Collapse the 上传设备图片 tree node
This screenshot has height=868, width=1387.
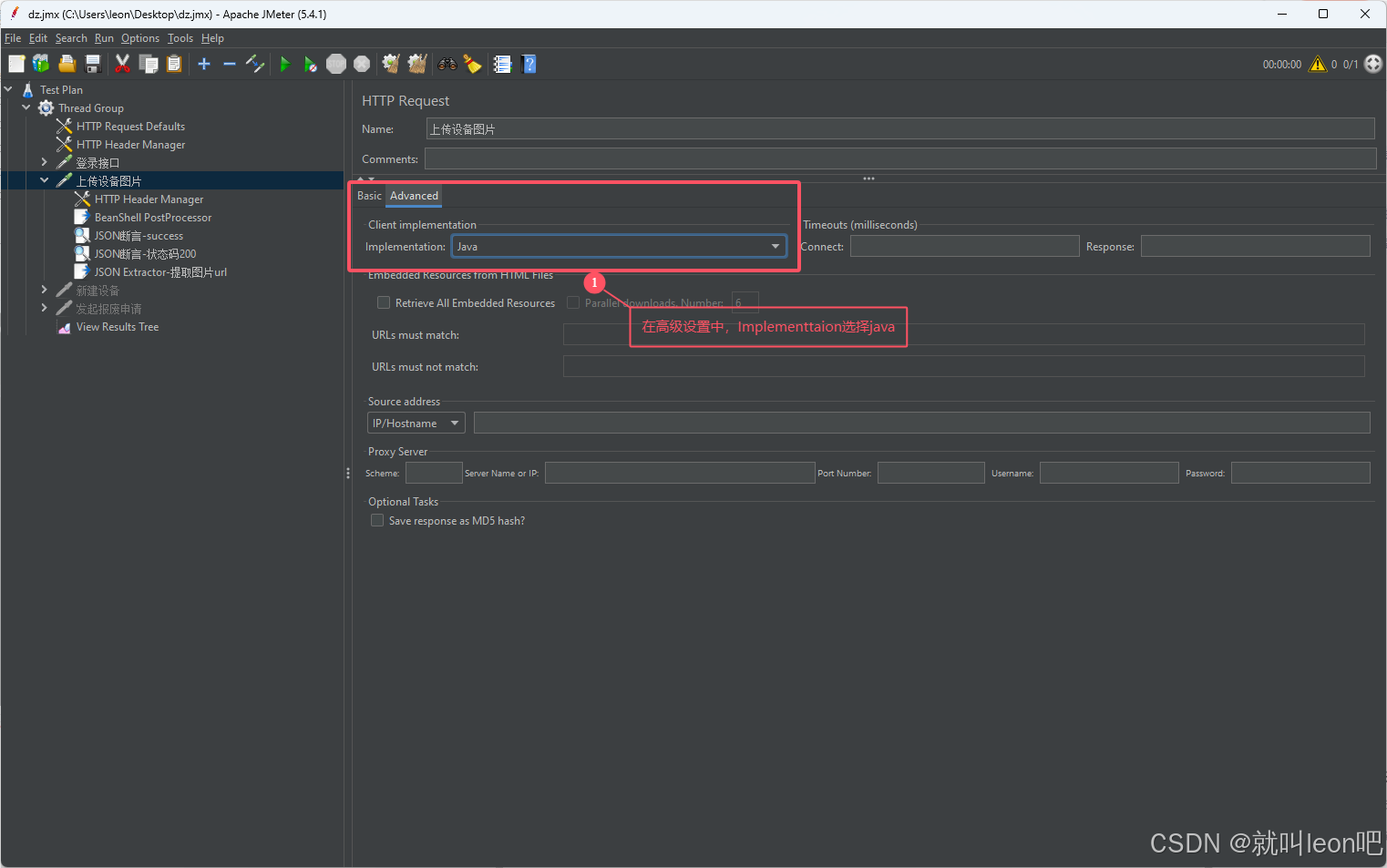[x=44, y=180]
